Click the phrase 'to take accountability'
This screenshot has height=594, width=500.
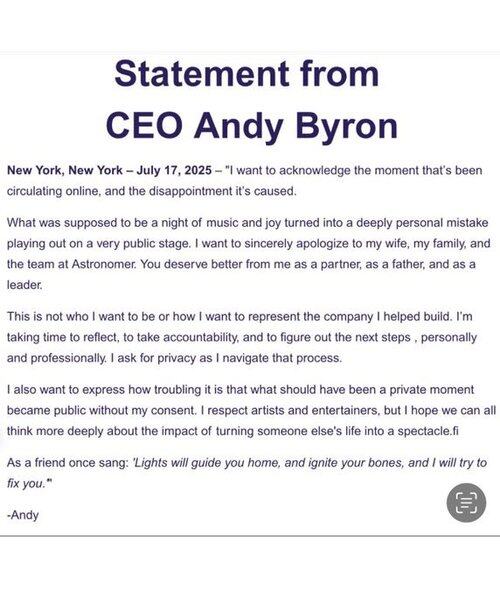click(x=181, y=337)
